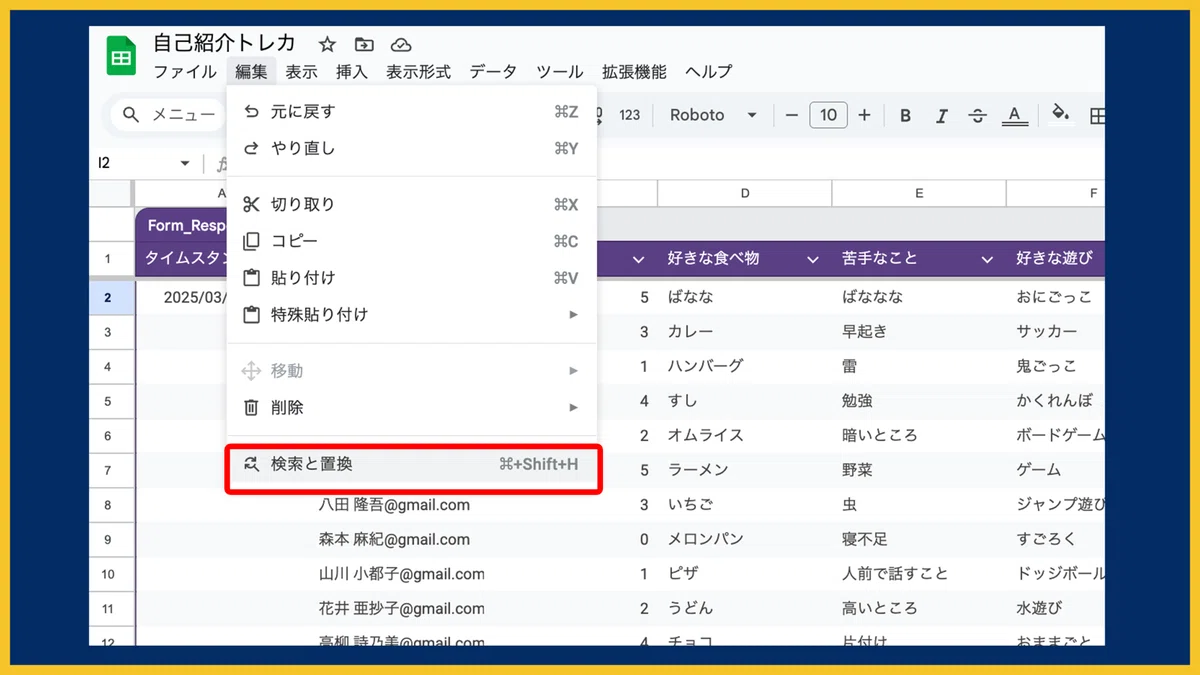Select 元に戻す in the edit menu
Viewport: 1200px width, 675px height.
[x=411, y=112]
